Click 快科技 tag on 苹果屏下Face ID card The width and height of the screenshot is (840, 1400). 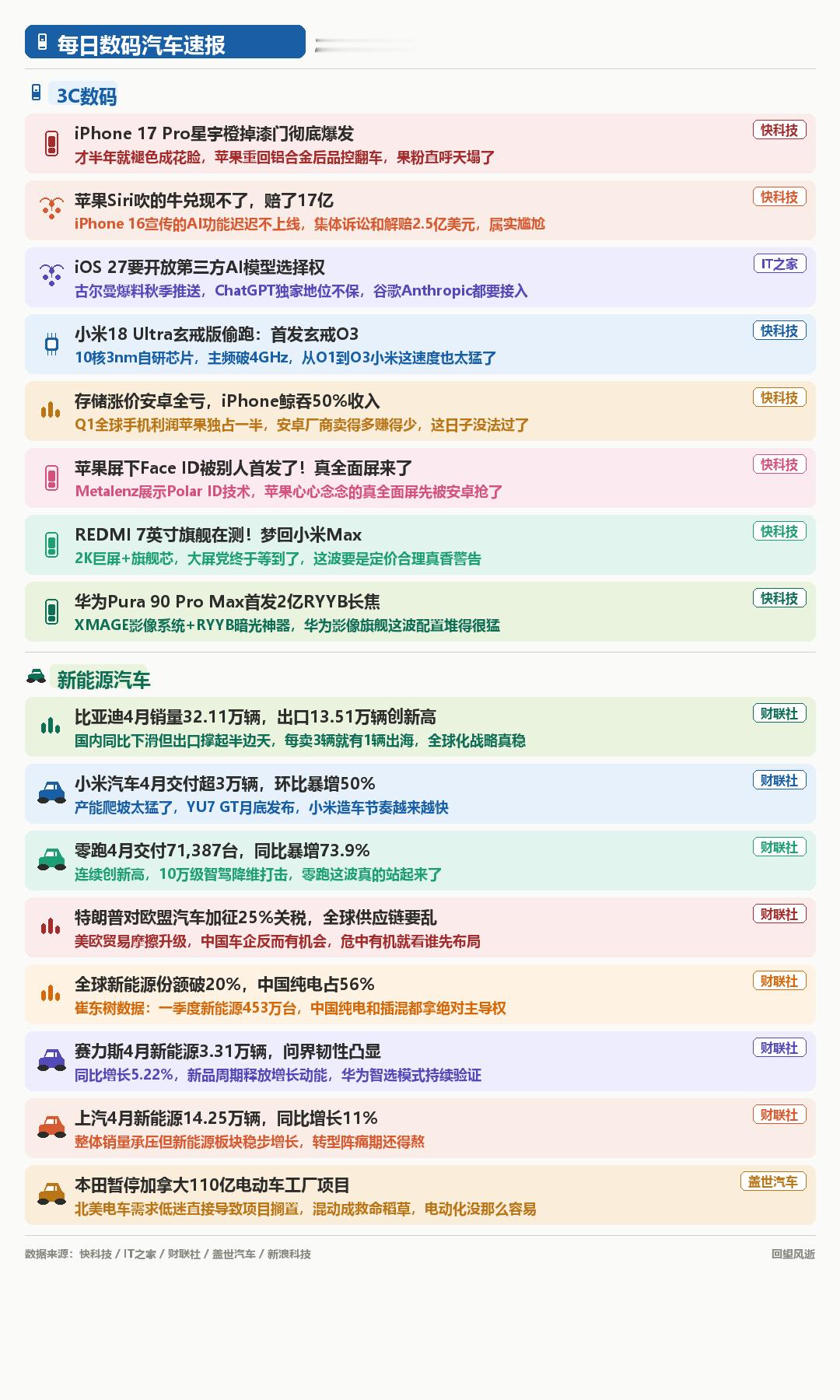click(x=779, y=464)
